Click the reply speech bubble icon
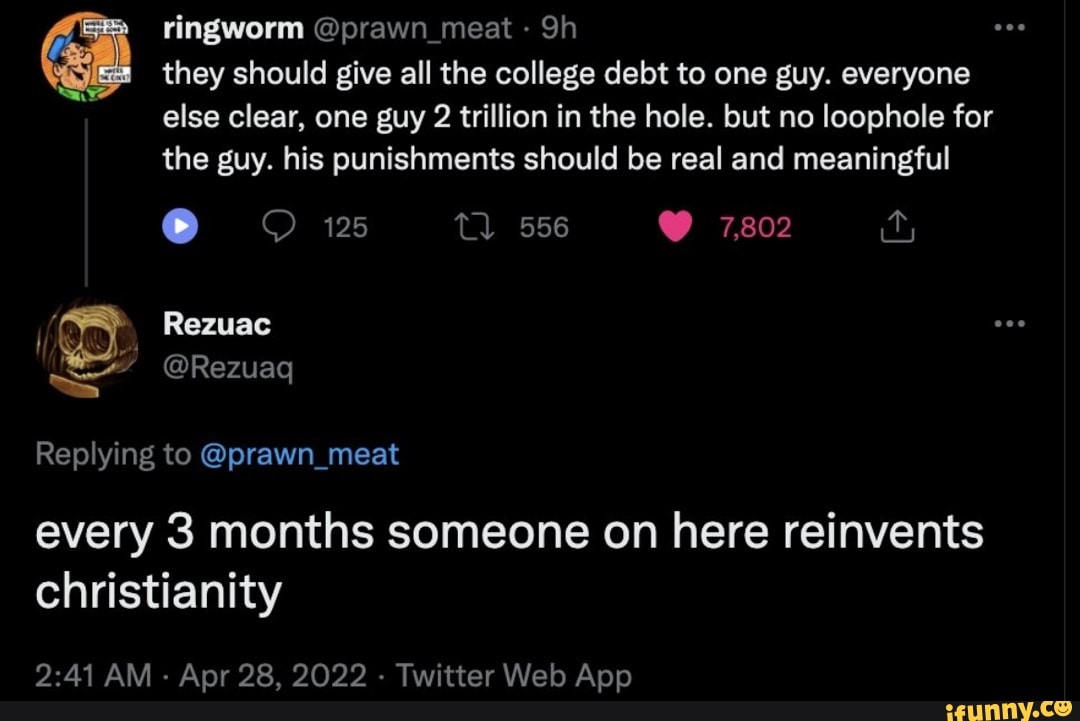This screenshot has height=721, width=1080. (x=279, y=226)
